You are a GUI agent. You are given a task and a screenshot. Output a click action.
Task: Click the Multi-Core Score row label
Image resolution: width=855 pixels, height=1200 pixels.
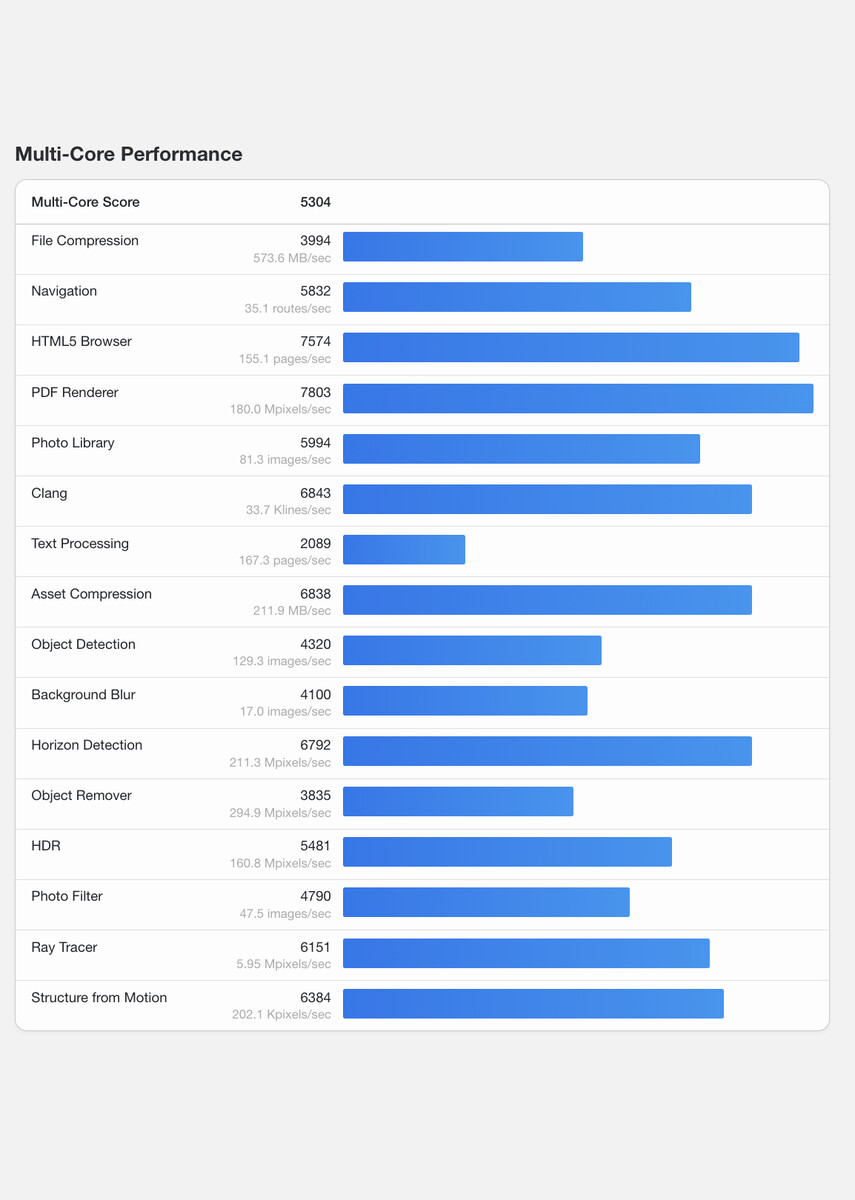point(85,202)
